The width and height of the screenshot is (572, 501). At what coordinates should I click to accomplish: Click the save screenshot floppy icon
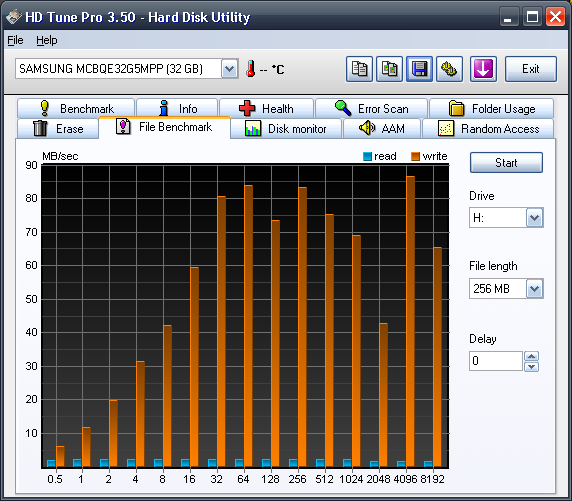pyautogui.click(x=420, y=69)
